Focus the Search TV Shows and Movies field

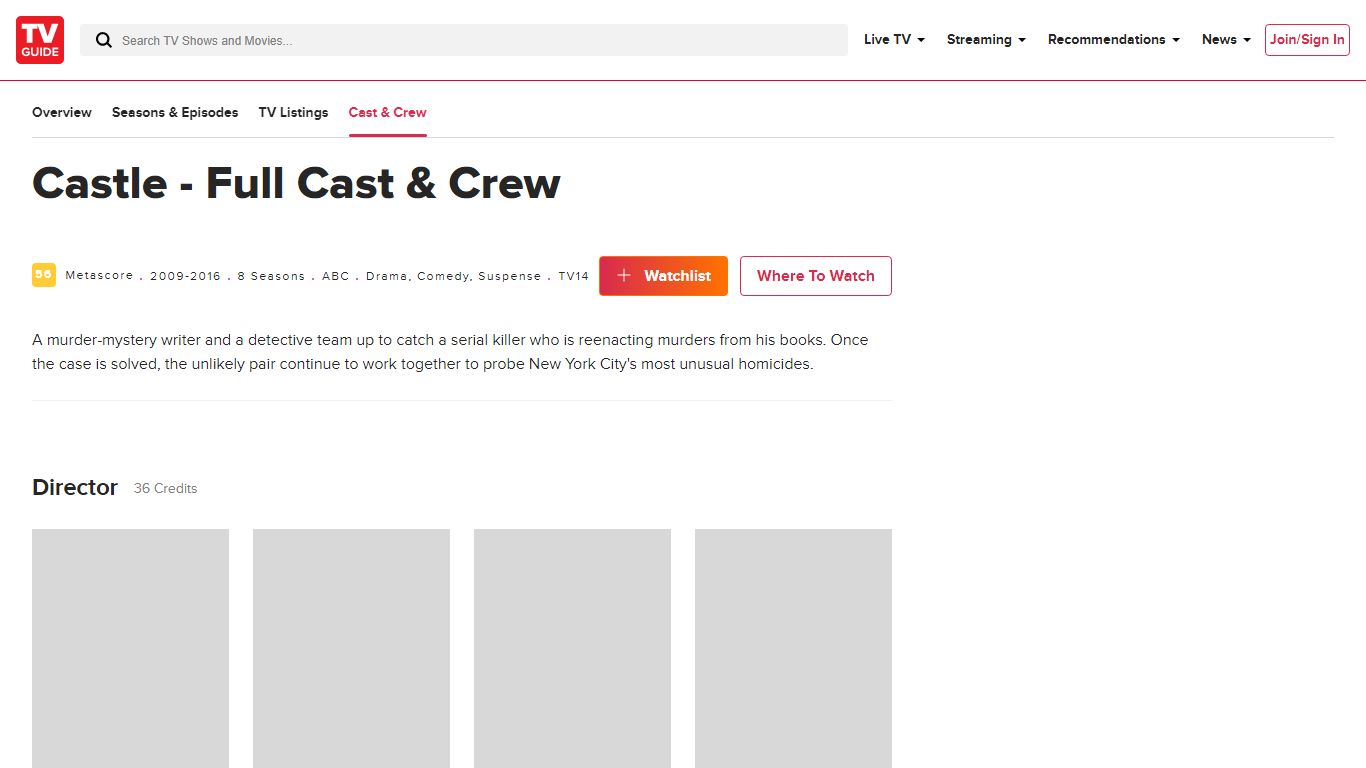(x=464, y=40)
